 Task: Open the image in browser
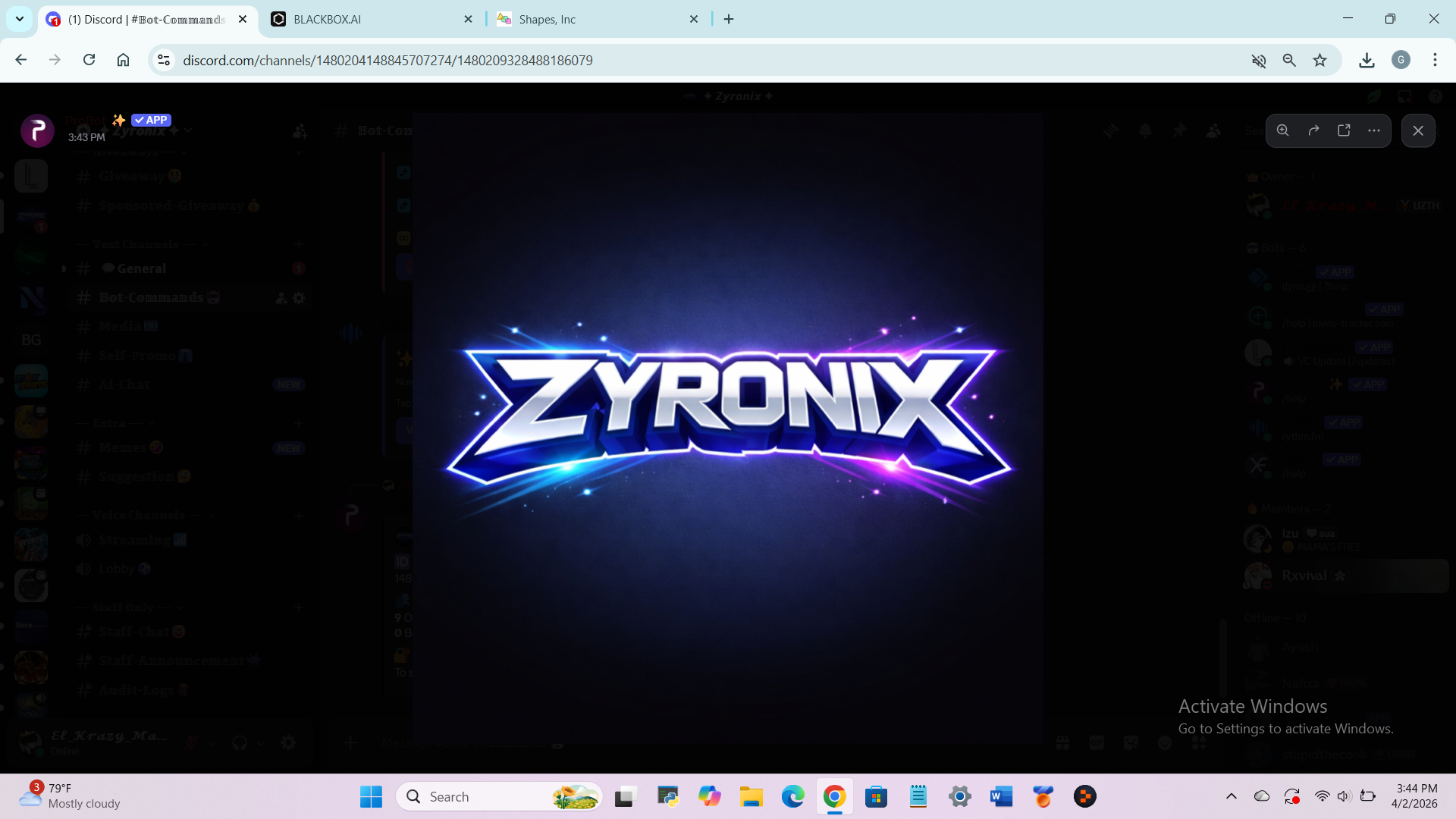click(1344, 130)
